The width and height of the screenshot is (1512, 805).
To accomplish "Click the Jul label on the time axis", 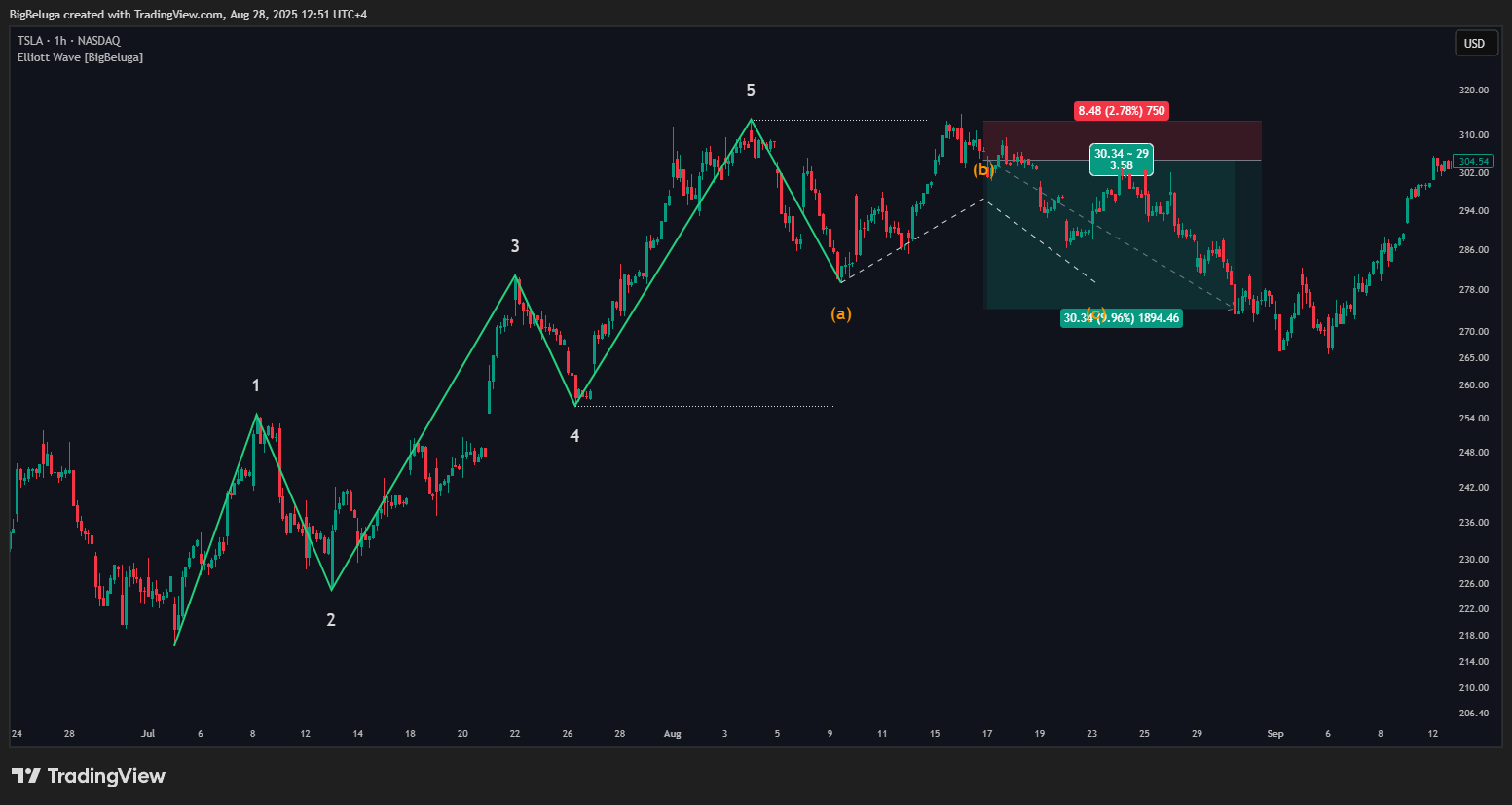I will [x=148, y=734].
